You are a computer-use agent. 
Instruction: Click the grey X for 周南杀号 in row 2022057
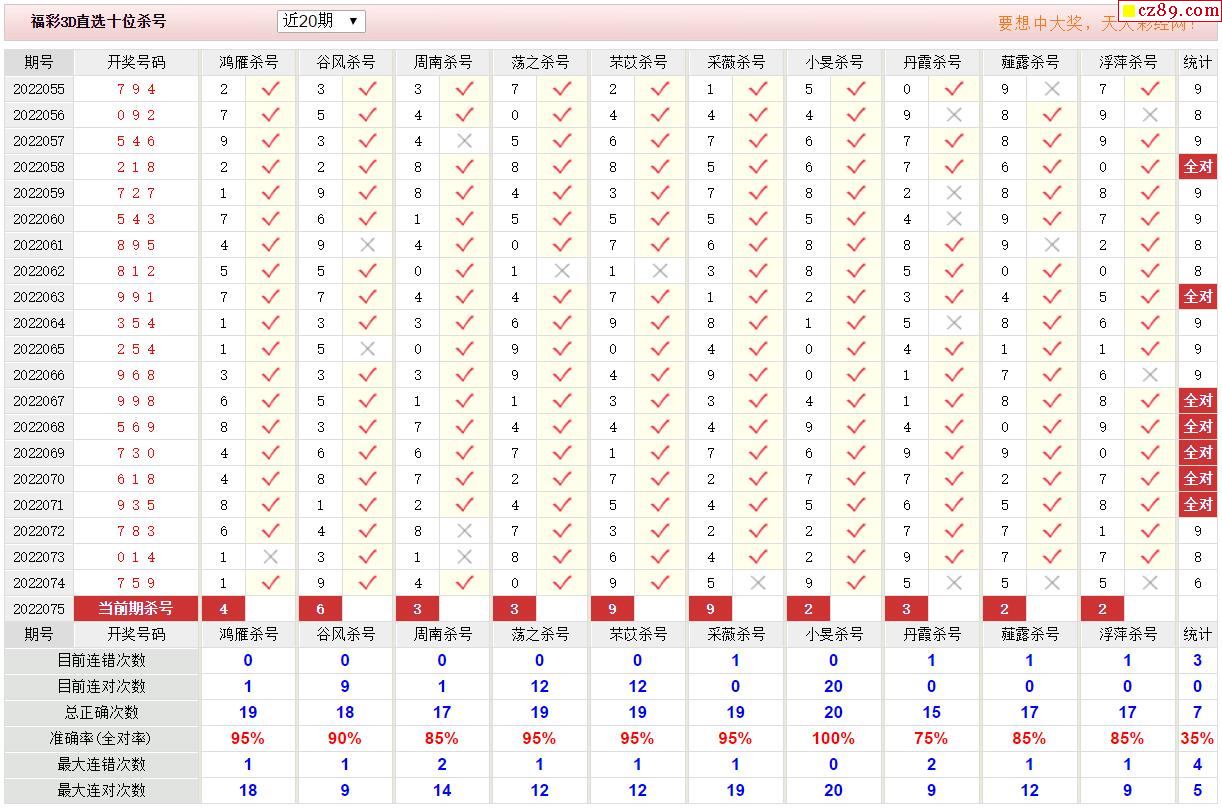click(464, 141)
